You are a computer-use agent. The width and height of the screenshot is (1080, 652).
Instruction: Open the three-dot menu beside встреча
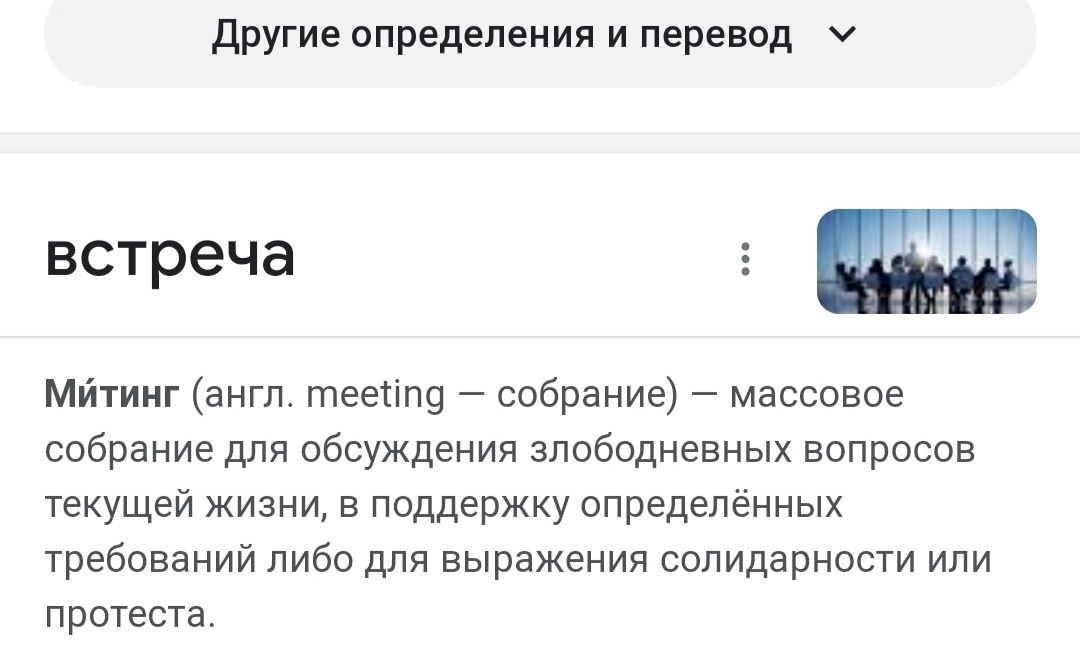745,259
